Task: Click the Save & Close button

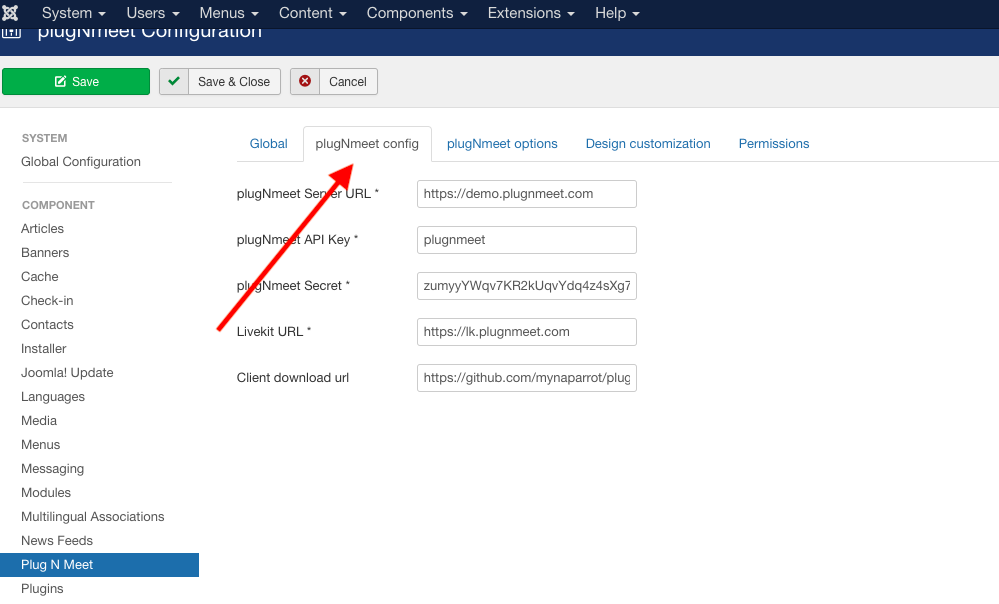Action: [x=219, y=81]
